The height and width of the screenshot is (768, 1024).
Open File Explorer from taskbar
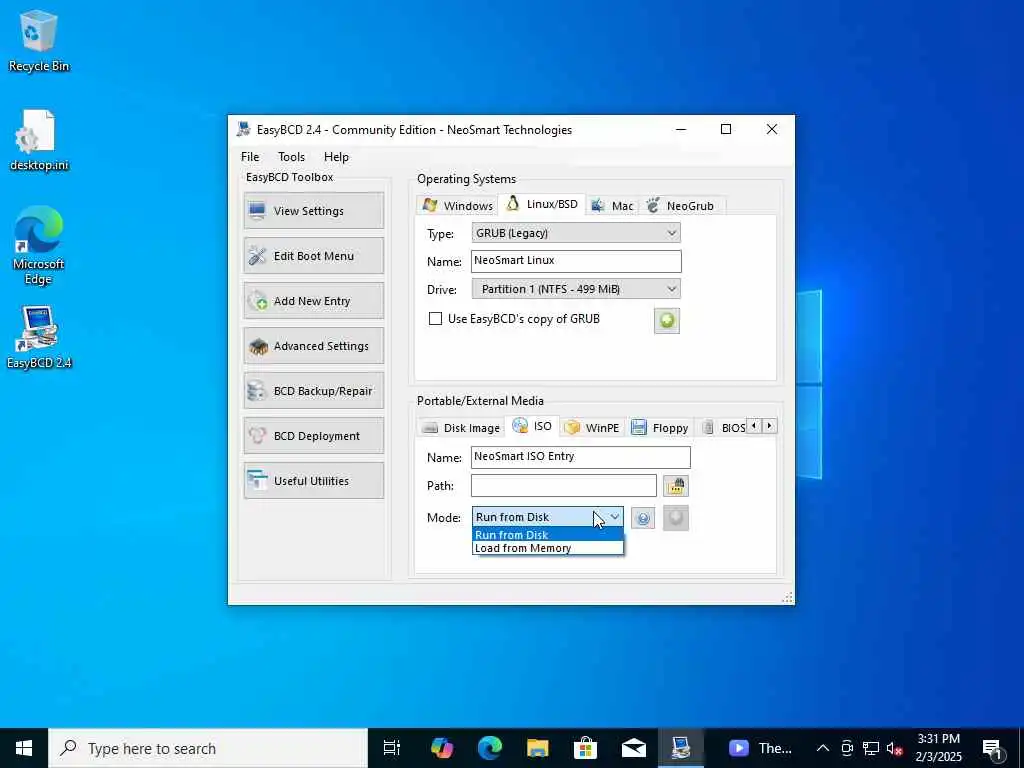click(x=537, y=748)
